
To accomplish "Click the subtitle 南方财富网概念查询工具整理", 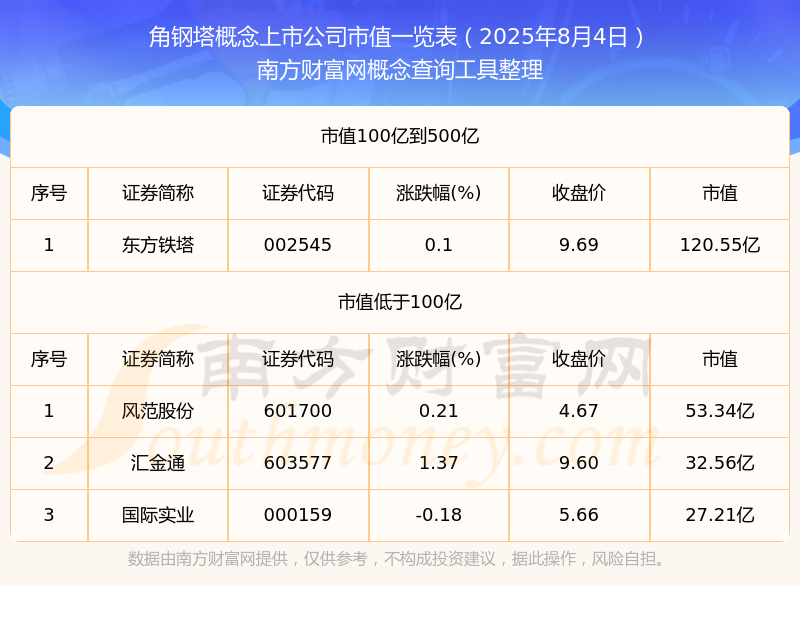I will 400,70.
